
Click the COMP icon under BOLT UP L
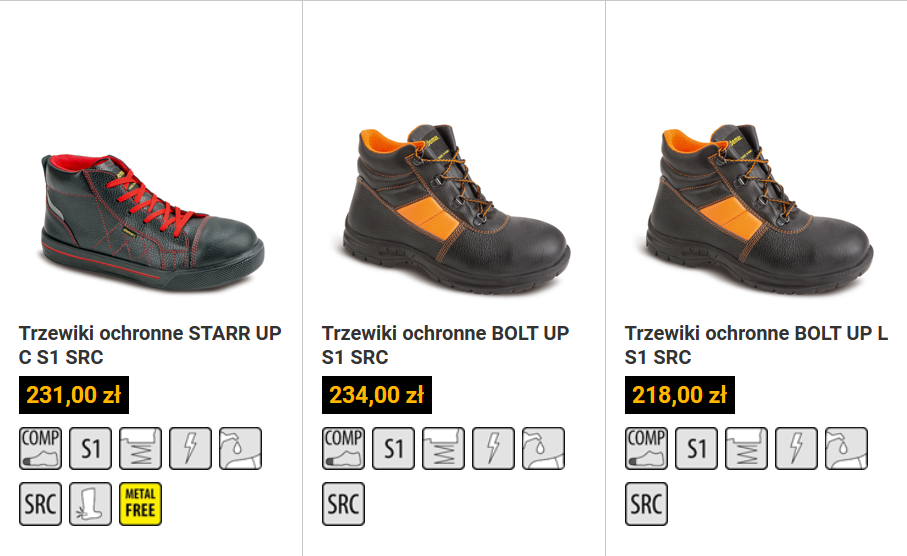point(646,448)
